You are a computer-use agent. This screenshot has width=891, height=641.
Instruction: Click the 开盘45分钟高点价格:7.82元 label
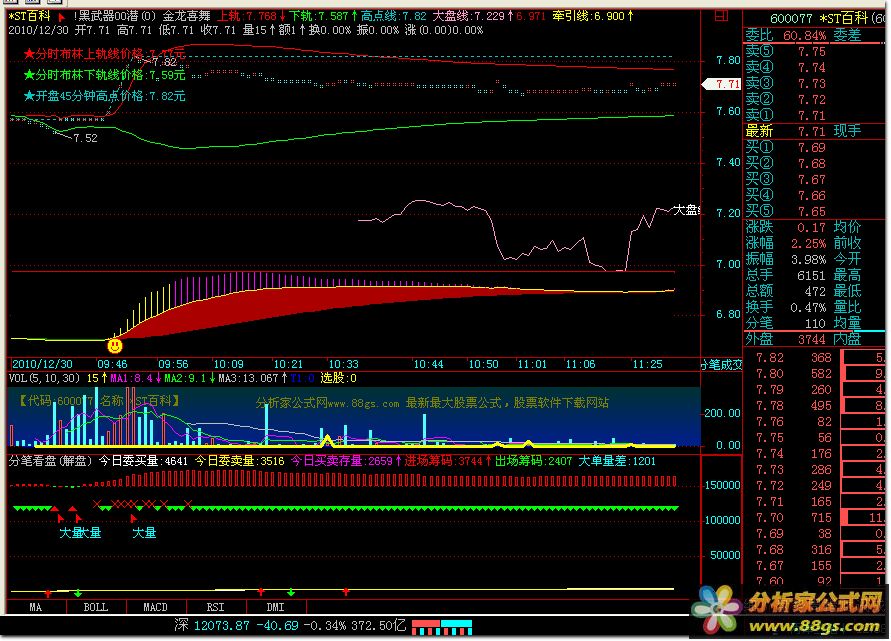105,96
